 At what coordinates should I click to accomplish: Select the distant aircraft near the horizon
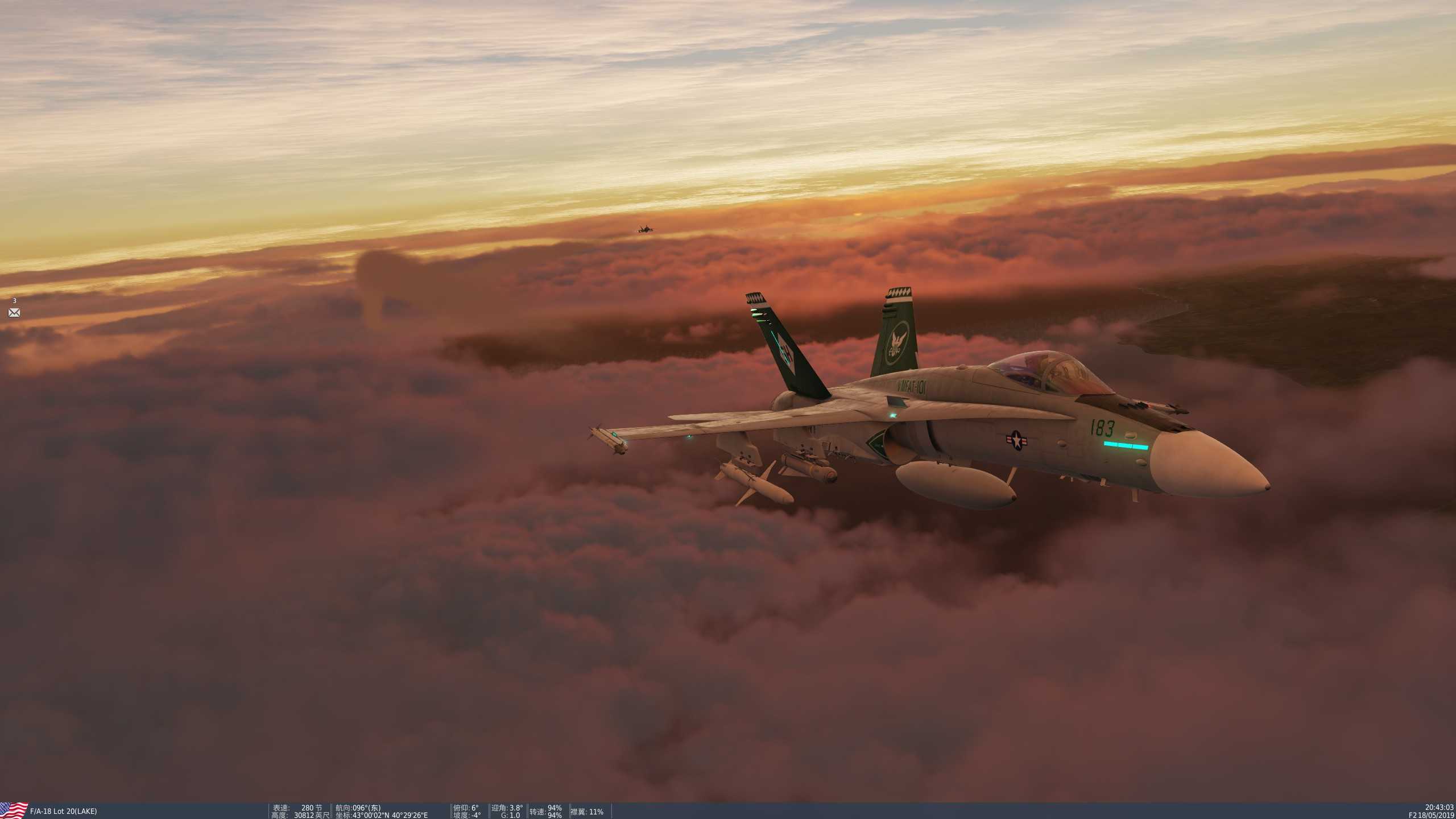click(x=644, y=229)
